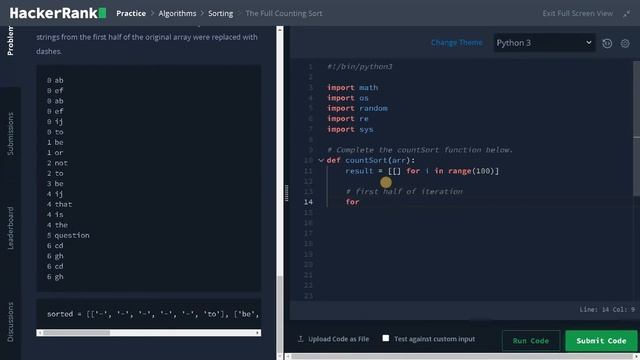640x360 pixels.
Task: Click the upload arrow icon near Upload Code
Action: pos(301,339)
